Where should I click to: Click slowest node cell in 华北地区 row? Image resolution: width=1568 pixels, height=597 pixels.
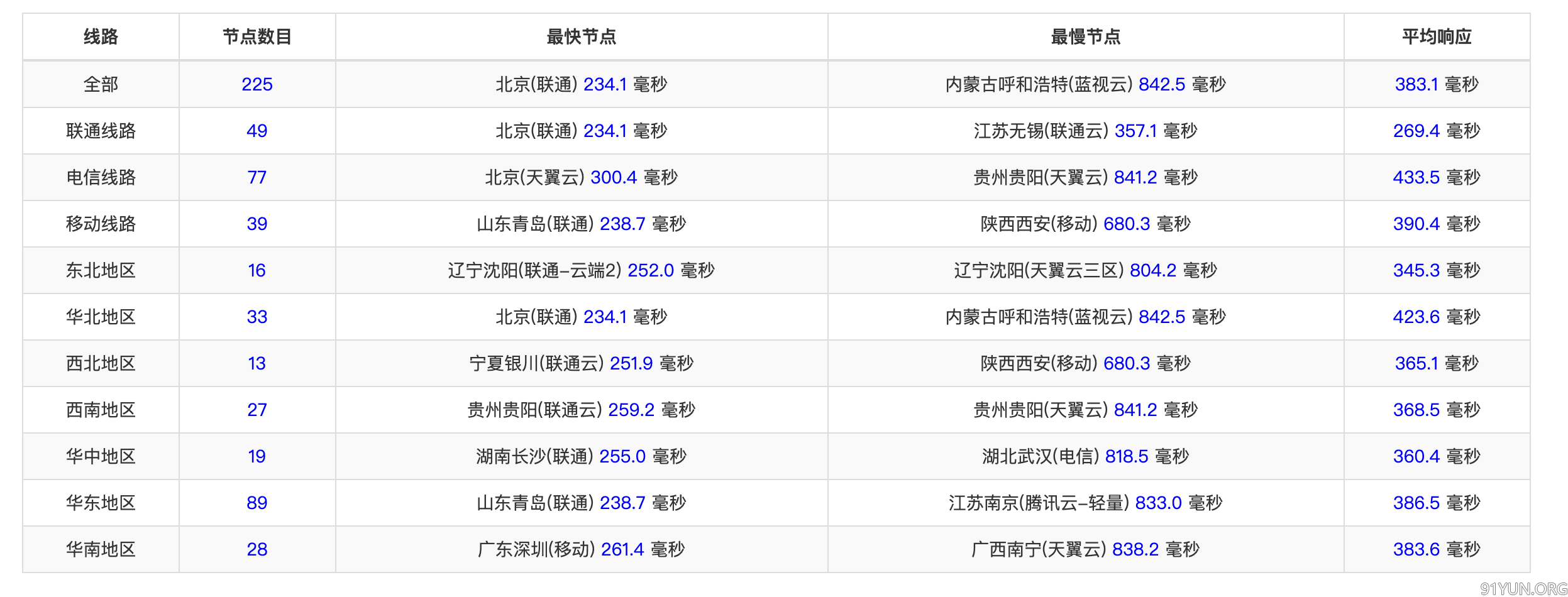point(1086,317)
